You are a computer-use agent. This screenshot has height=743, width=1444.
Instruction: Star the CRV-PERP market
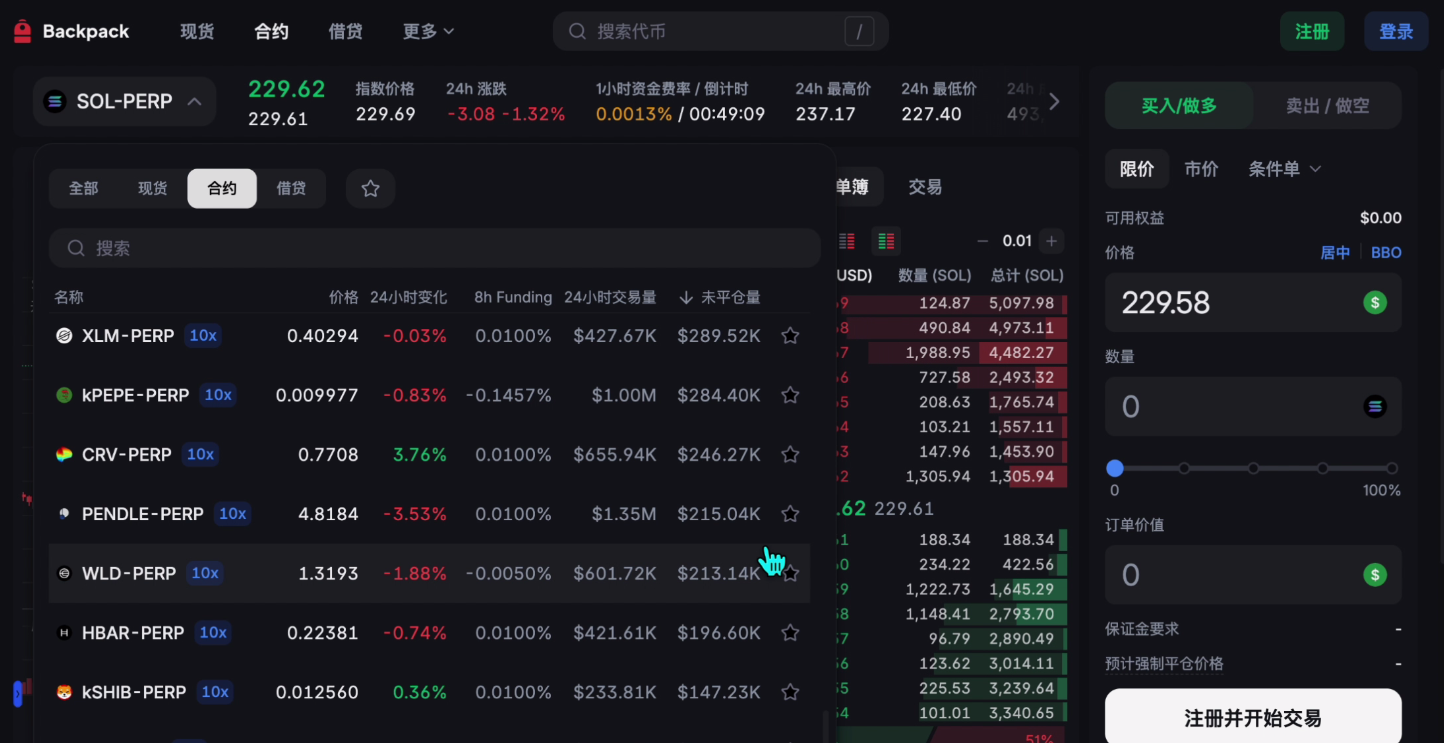[790, 455]
